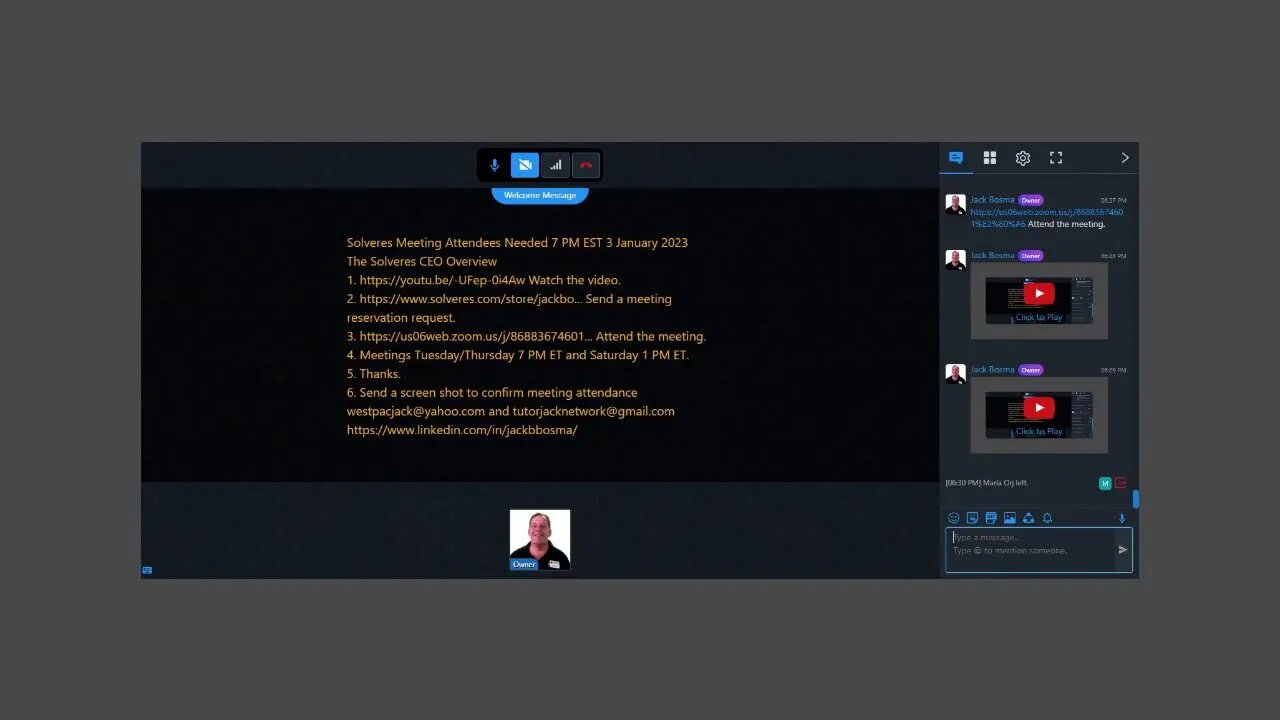Open the sticker picker
Screen dimensions: 1280x720
tap(972, 518)
